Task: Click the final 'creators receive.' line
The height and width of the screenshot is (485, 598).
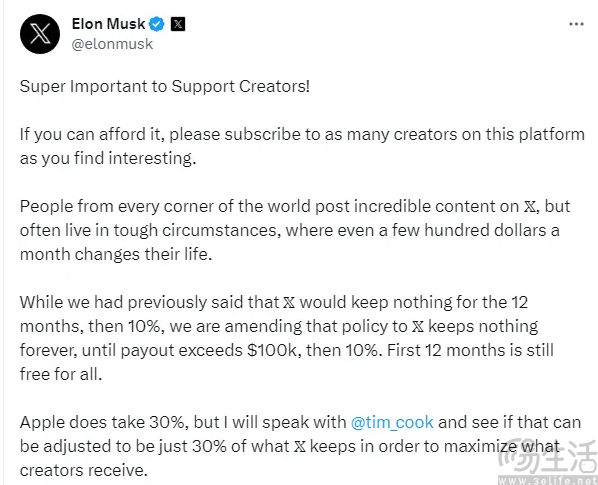Action: [x=84, y=470]
